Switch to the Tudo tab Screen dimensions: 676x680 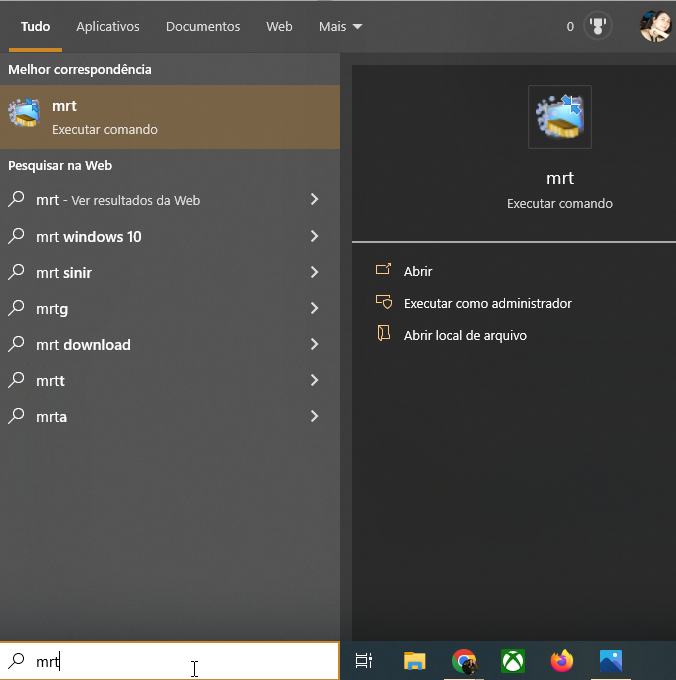[36, 26]
